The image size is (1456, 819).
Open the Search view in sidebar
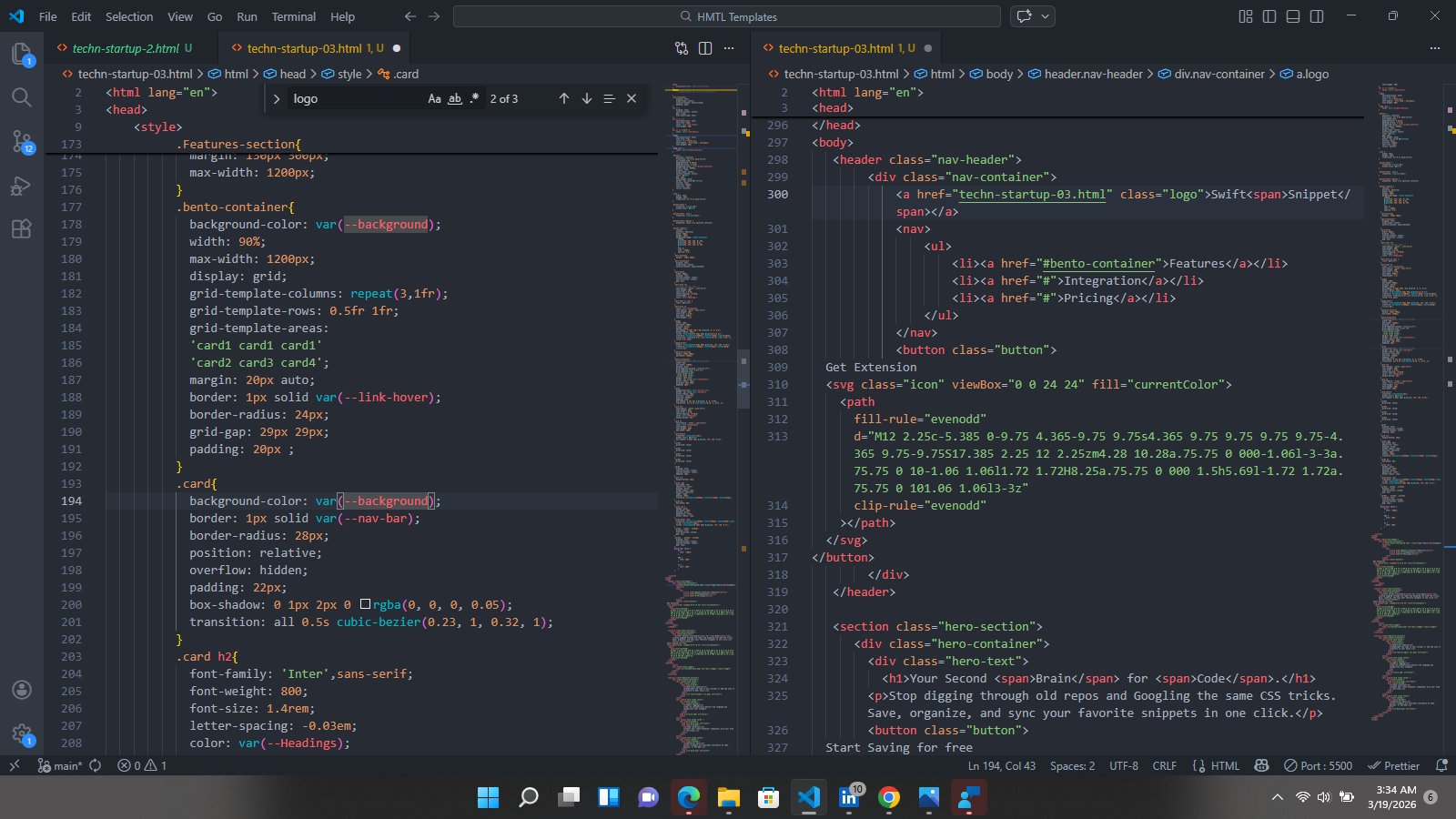tap(22, 97)
